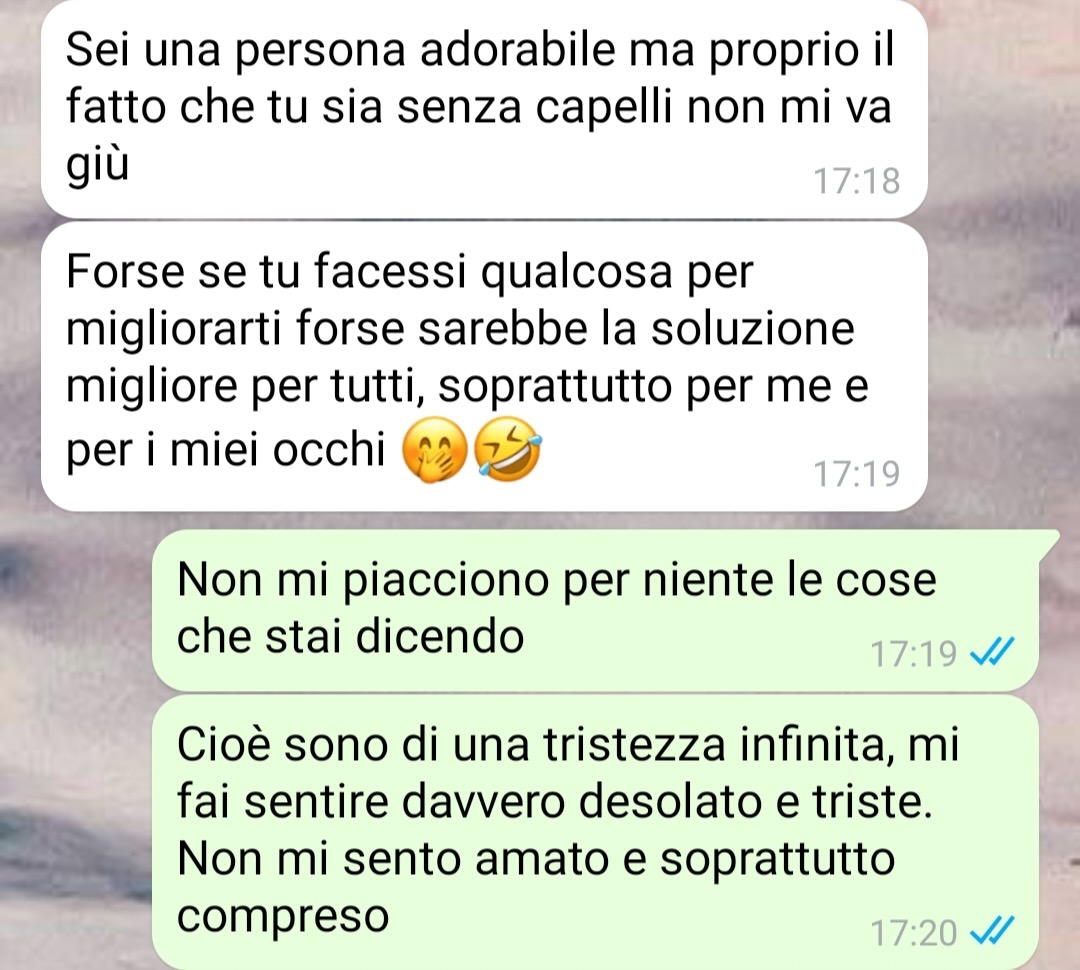Select the "Sei una persona adorabile" message bubble

[484, 109]
